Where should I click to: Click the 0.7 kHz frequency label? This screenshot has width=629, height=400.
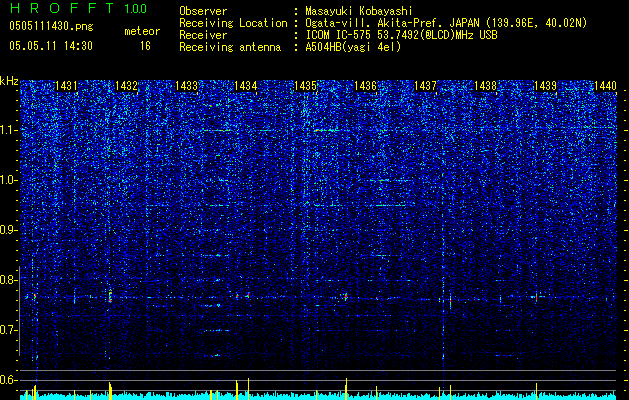click(x=9, y=330)
